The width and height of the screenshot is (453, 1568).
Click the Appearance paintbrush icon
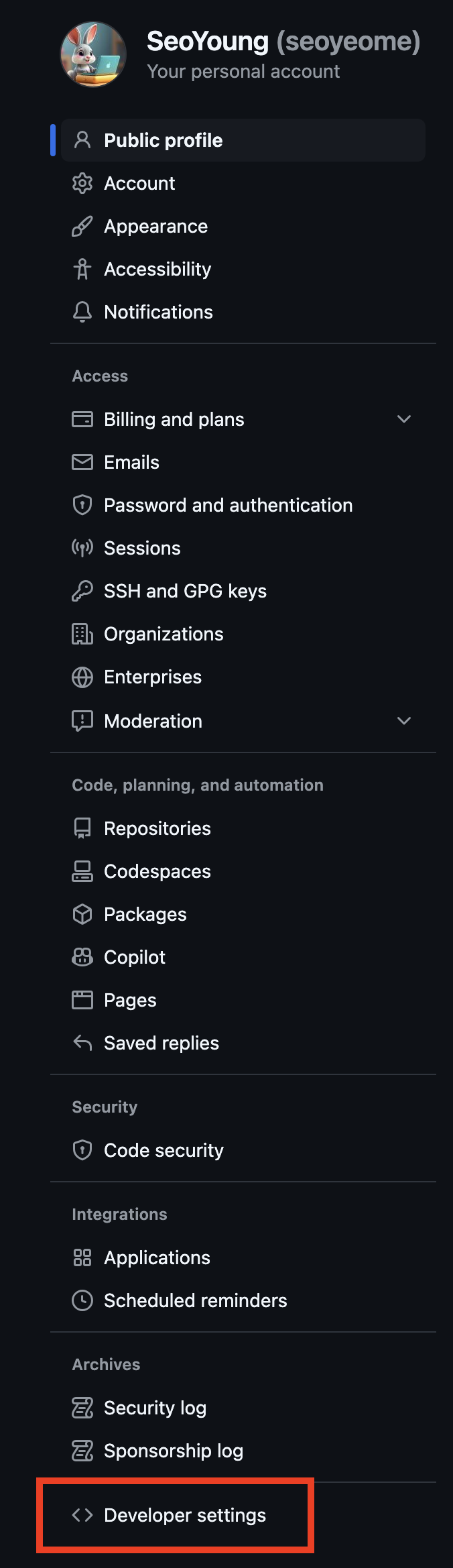82,226
